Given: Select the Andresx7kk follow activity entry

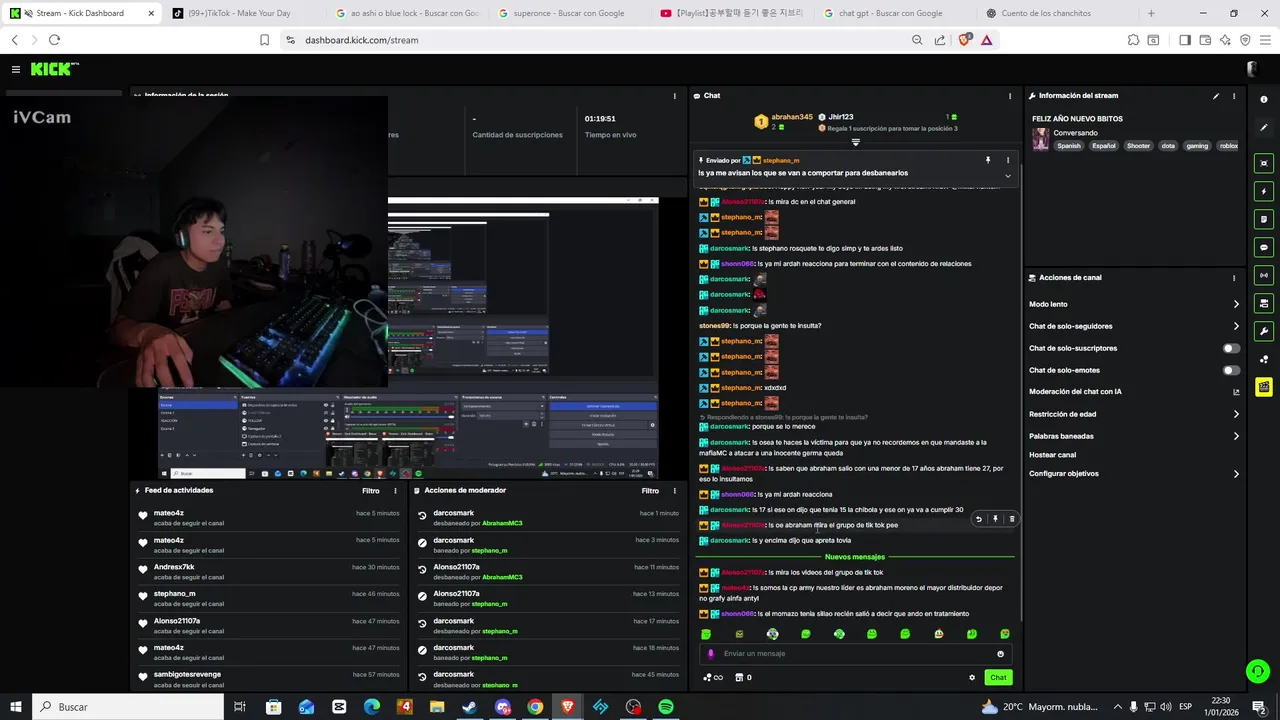Looking at the screenshot, I should point(270,572).
